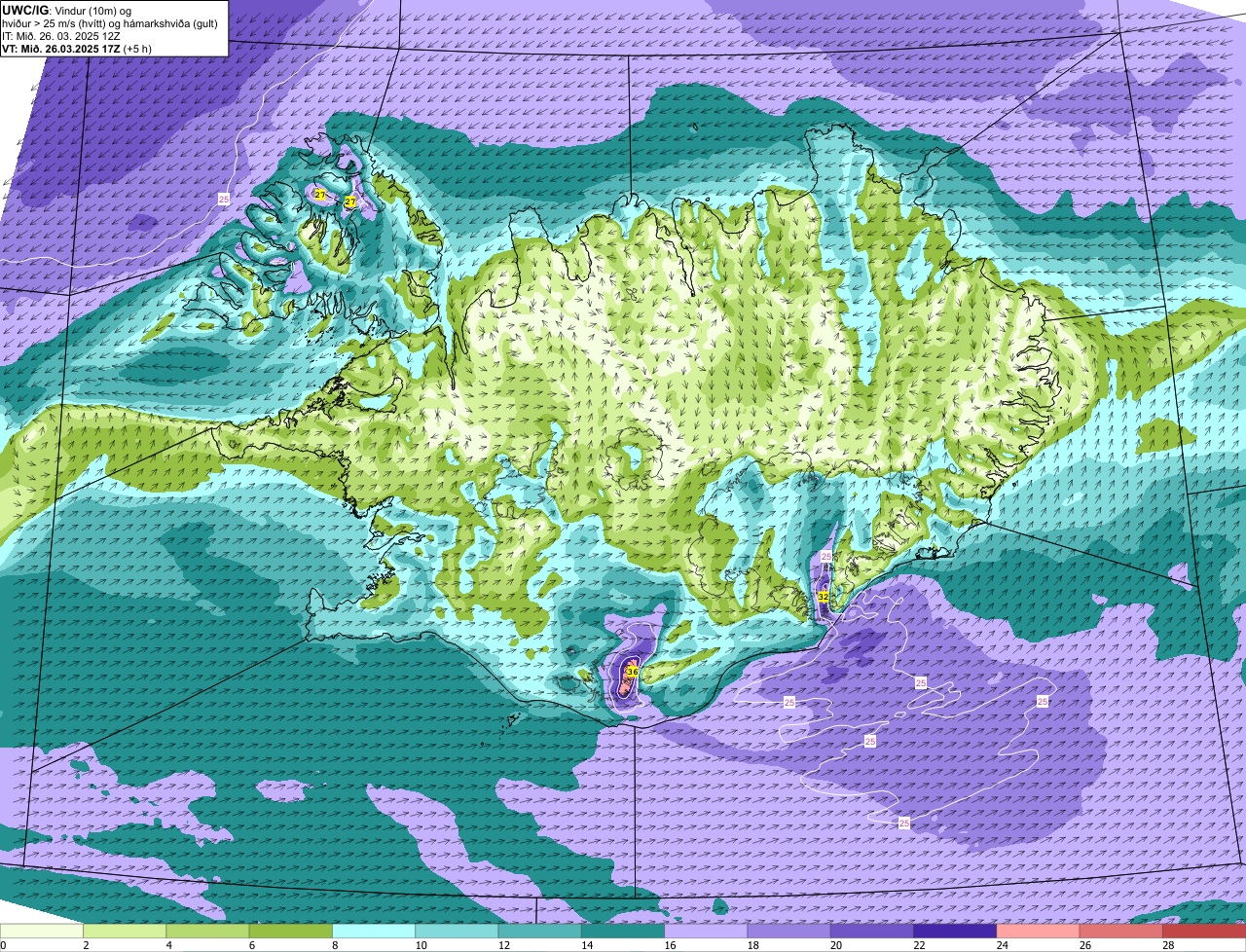Click legend scale value '8'
1246x952 pixels.
pos(334,945)
